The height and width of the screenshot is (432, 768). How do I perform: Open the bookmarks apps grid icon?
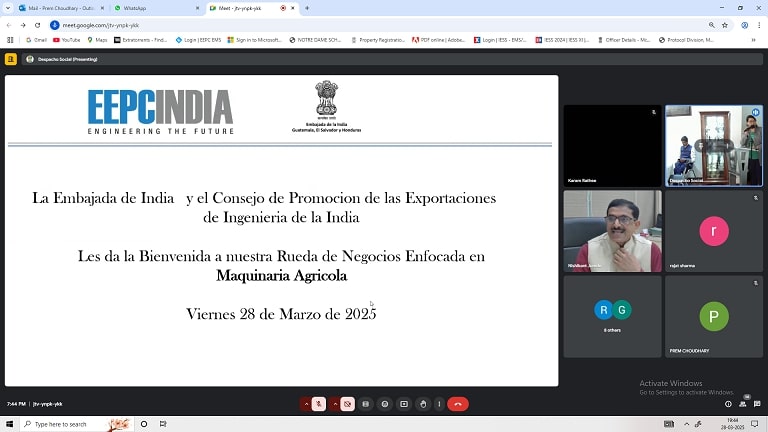click(10, 40)
